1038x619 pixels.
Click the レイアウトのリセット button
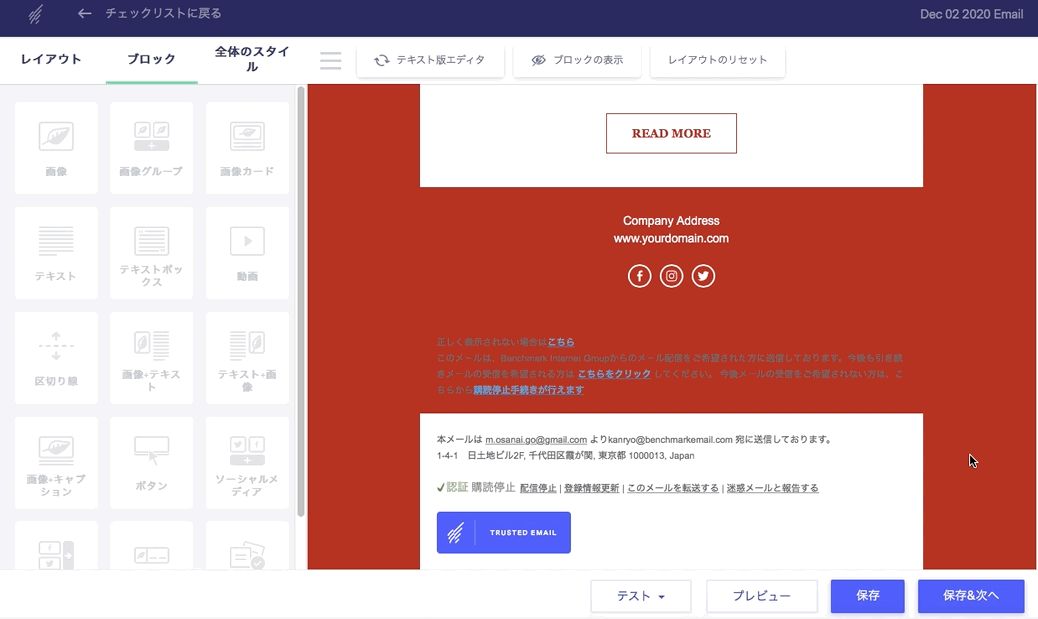pyautogui.click(x=719, y=60)
